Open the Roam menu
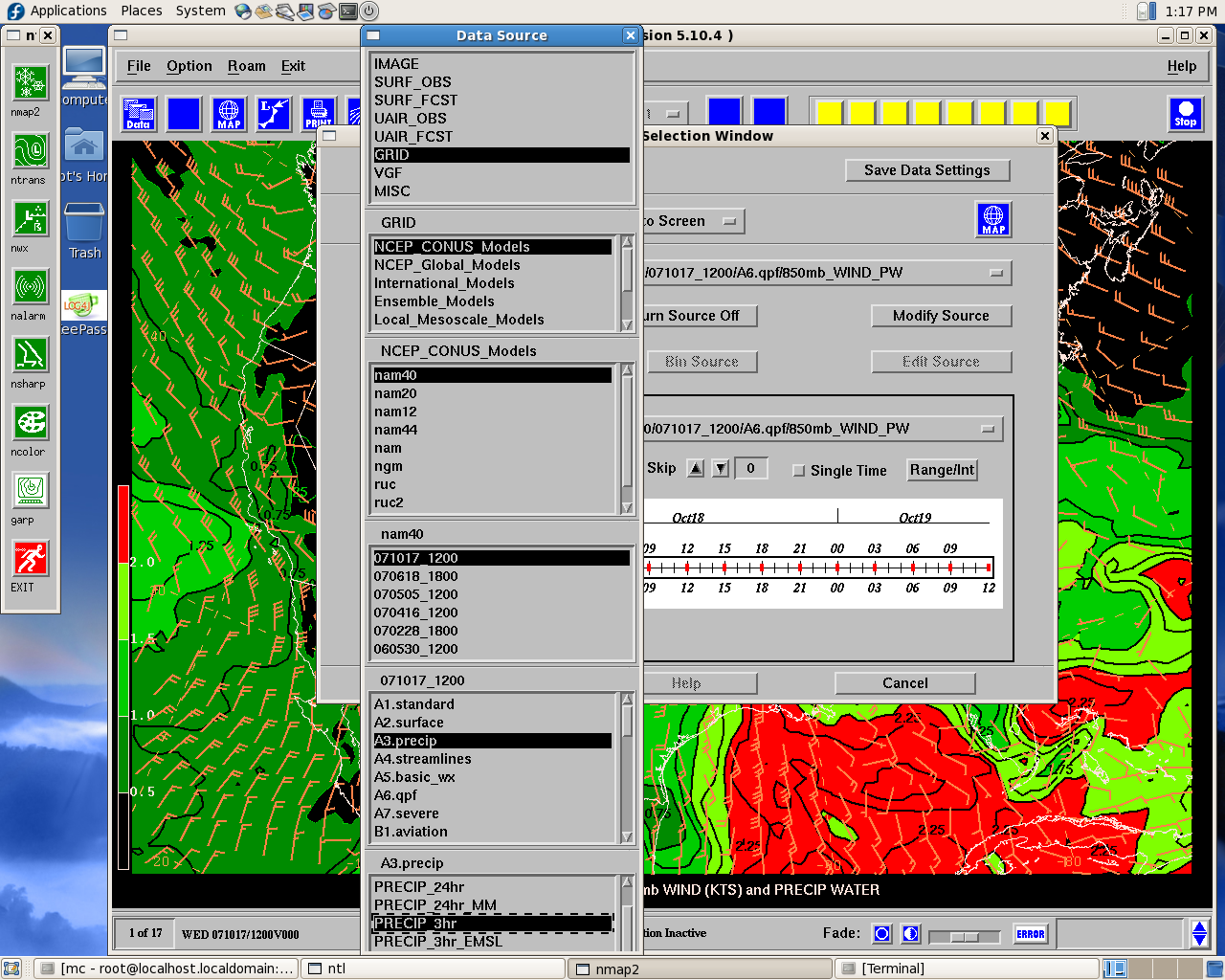The width and height of the screenshot is (1225, 980). pos(246,66)
